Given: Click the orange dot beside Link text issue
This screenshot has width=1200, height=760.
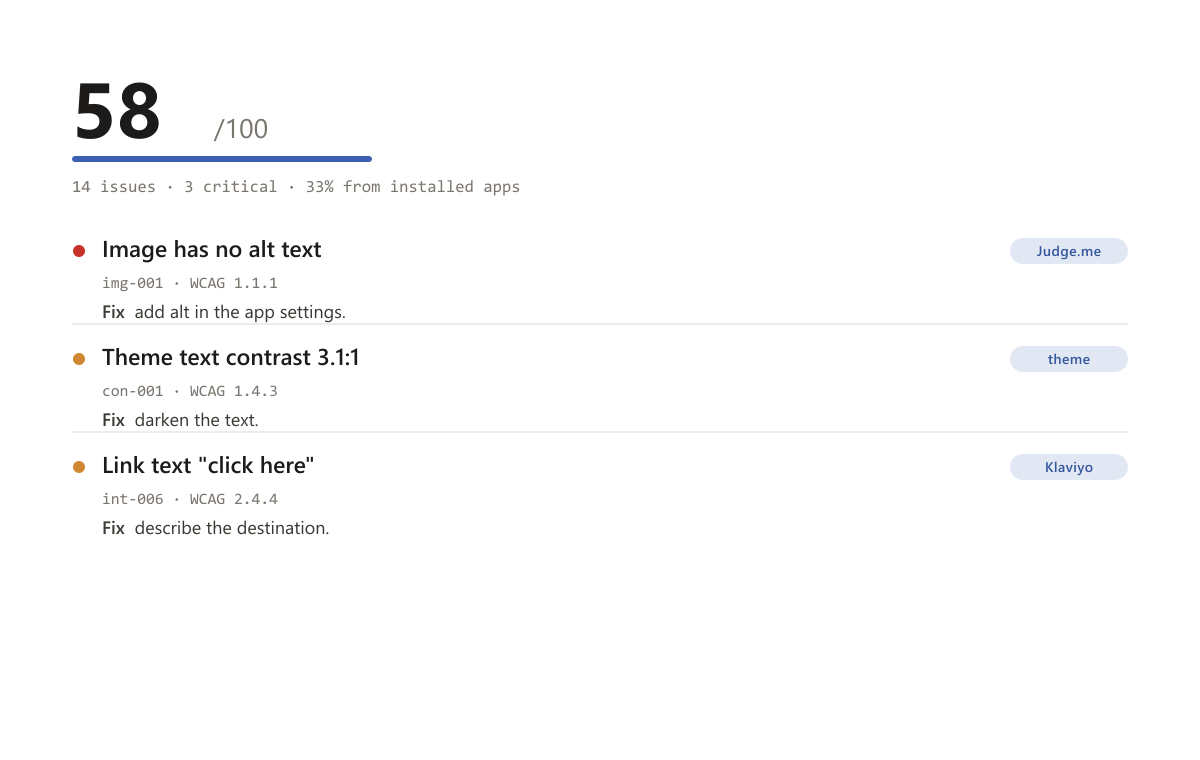Looking at the screenshot, I should click(79, 467).
